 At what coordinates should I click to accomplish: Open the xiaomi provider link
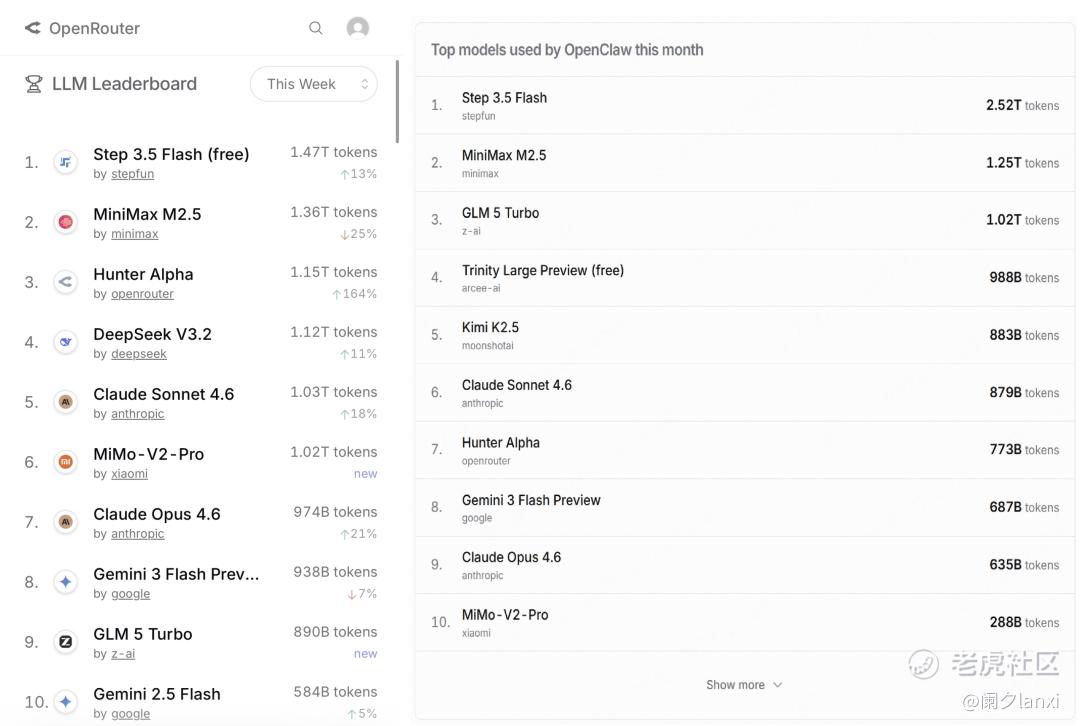[x=129, y=474]
